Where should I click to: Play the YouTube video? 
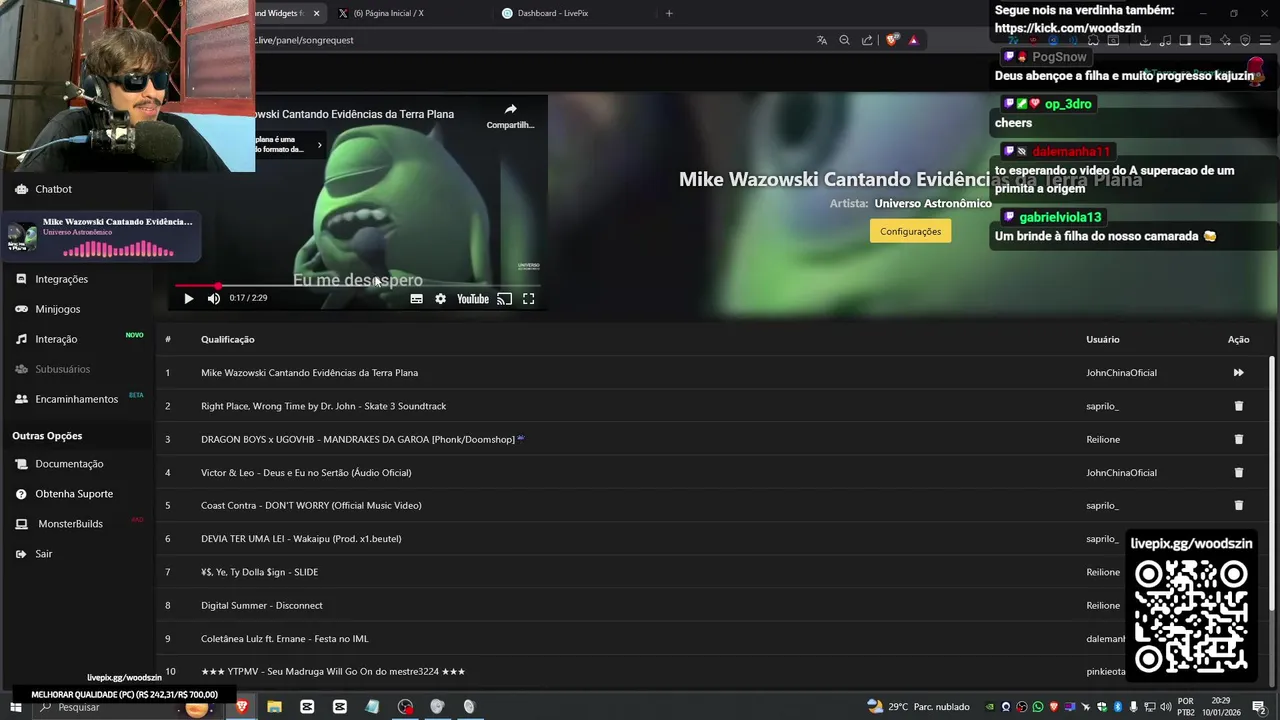click(x=188, y=298)
